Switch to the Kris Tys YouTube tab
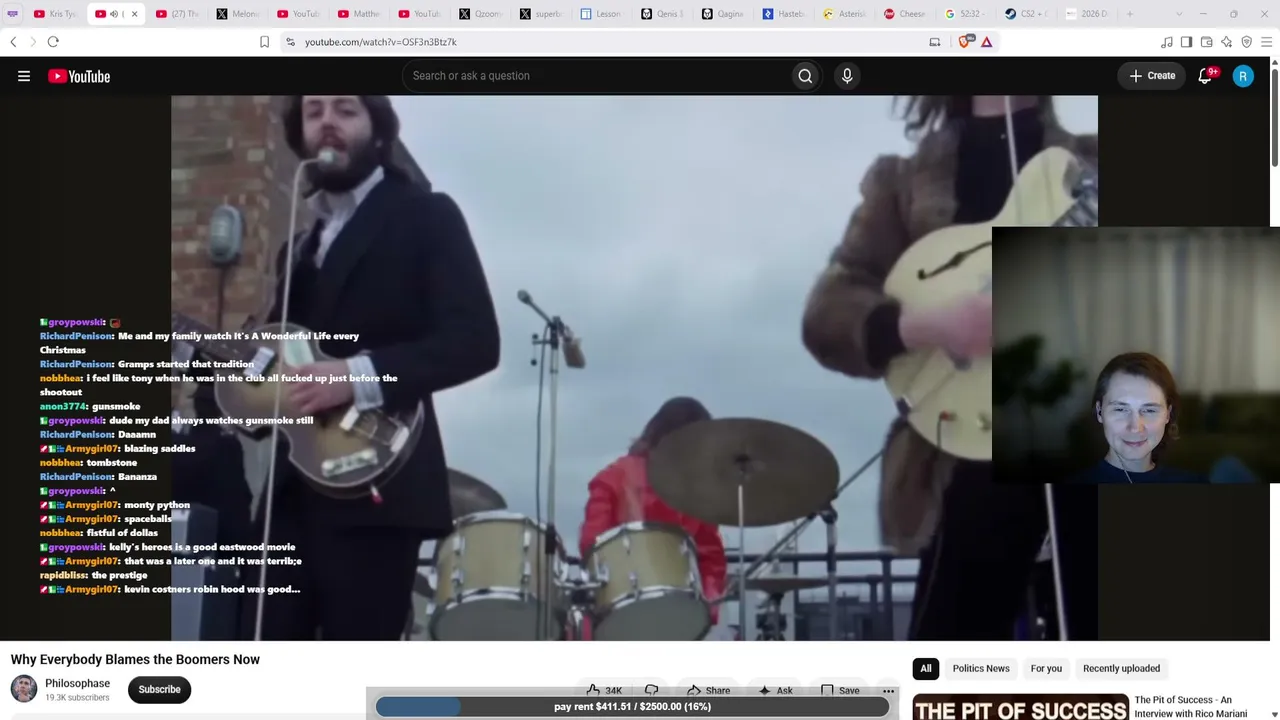 point(55,14)
